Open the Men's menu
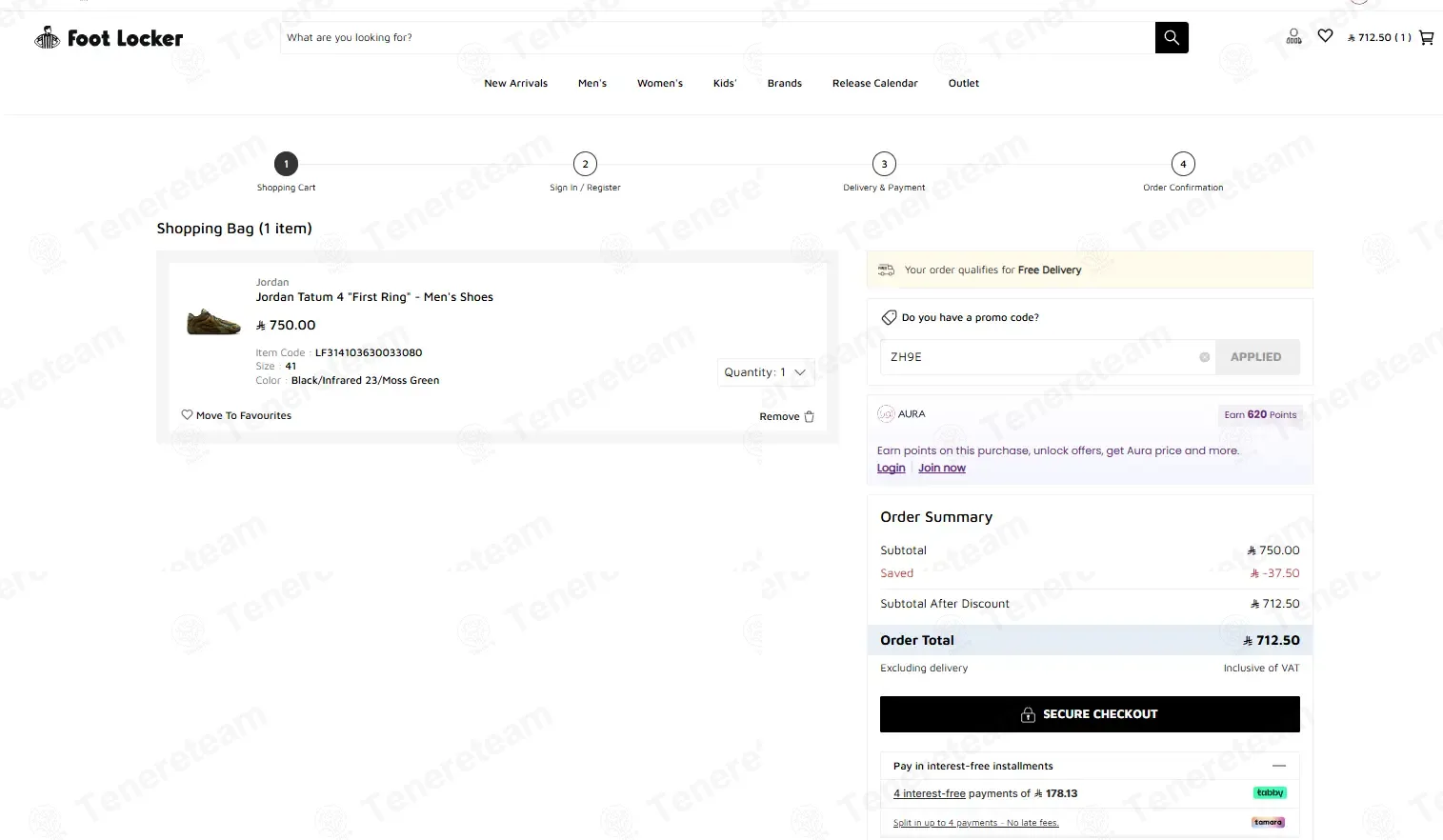1443x840 pixels. click(x=592, y=84)
